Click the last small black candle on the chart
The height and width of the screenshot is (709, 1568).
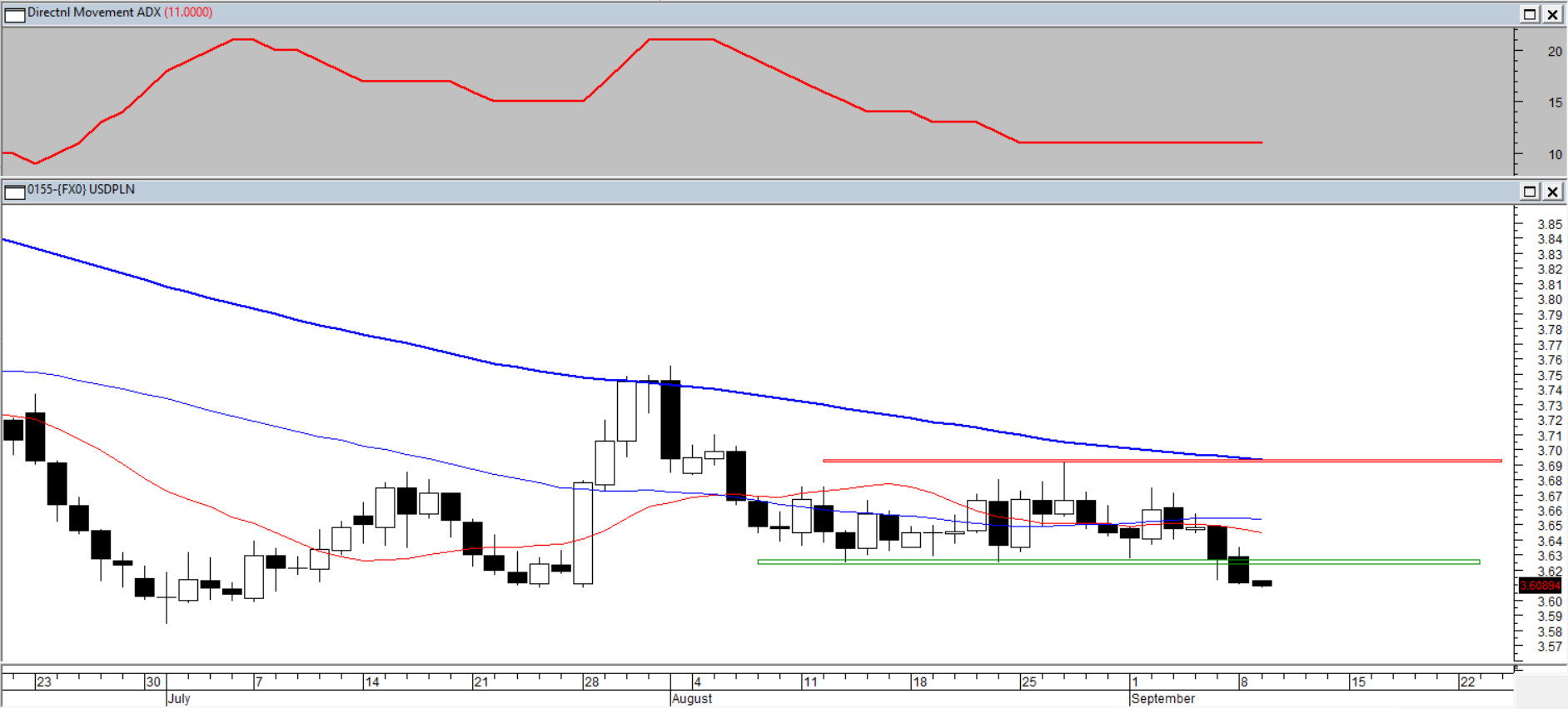point(1262,583)
